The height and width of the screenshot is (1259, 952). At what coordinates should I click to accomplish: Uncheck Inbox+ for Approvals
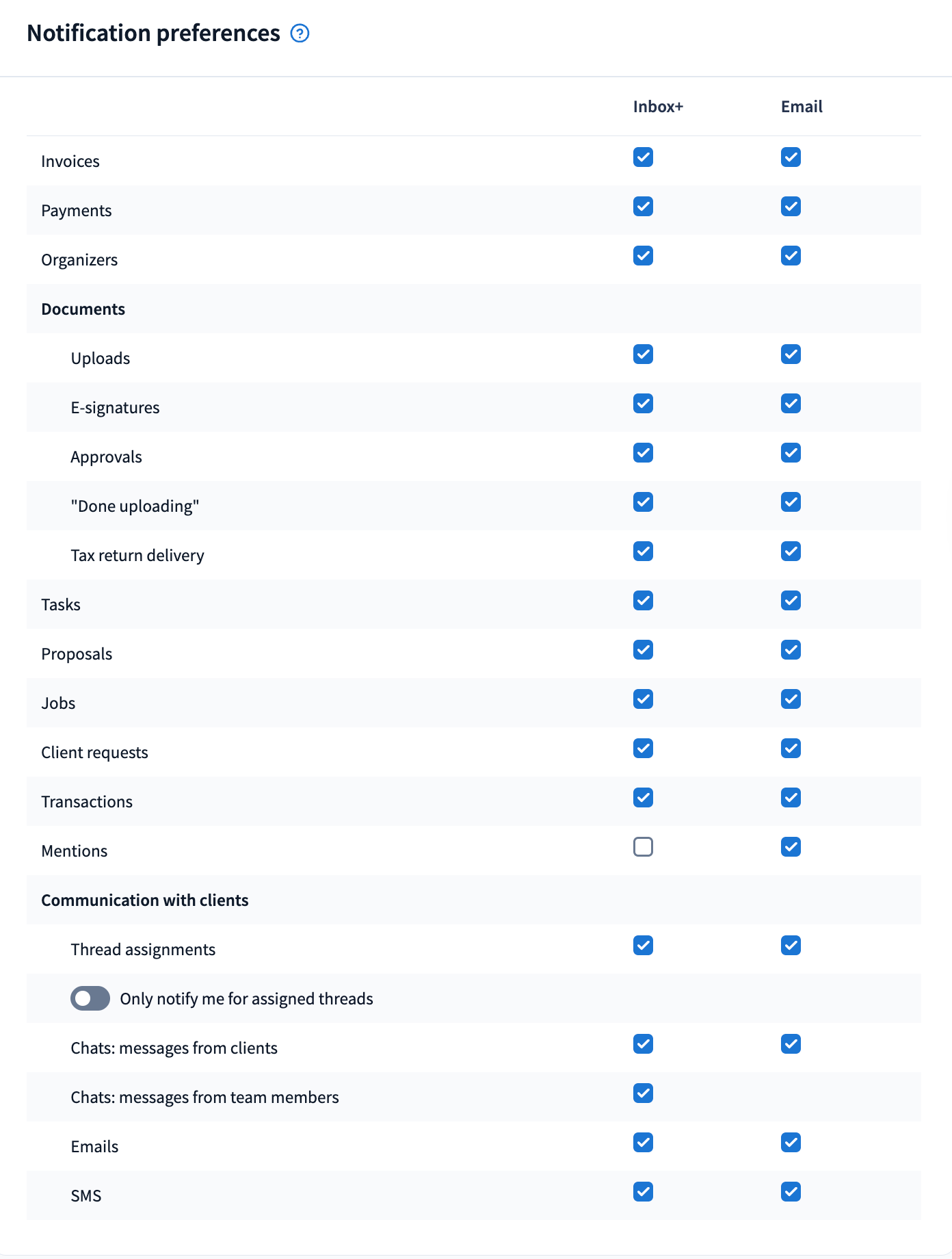pos(643,453)
